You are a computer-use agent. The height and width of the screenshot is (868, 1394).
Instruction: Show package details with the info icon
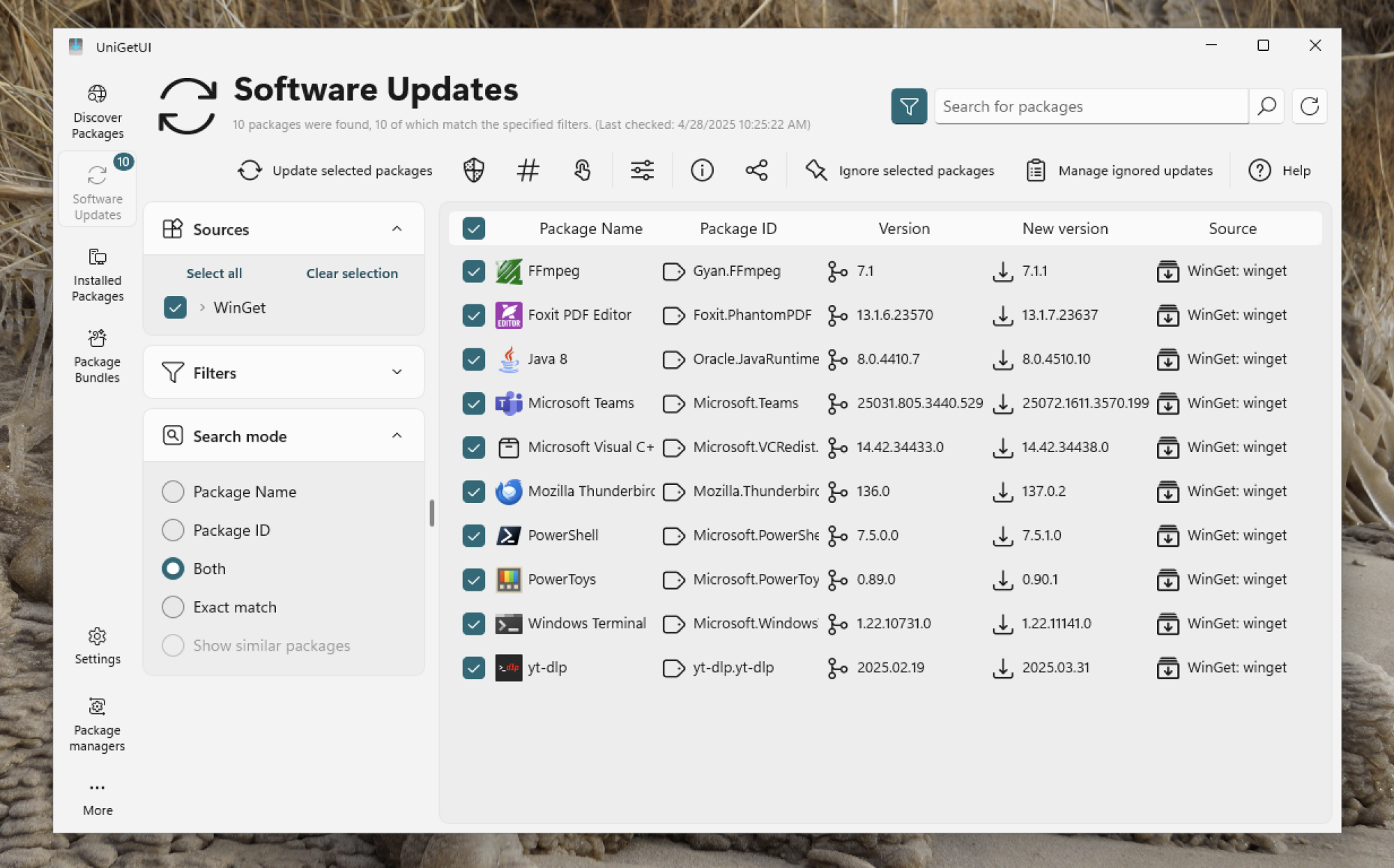702,170
